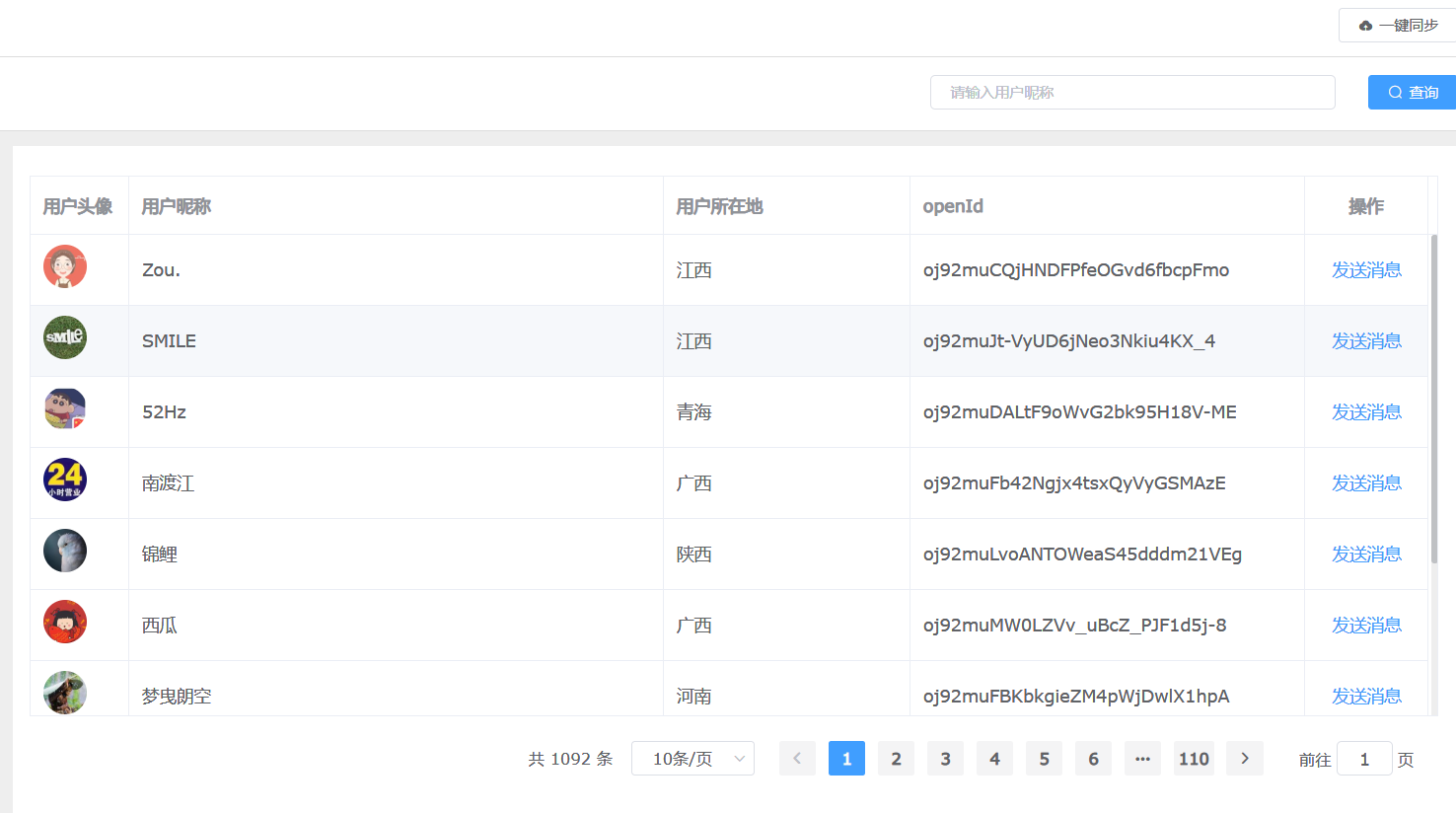Send message to user Zou.
Screen dimensions: 1456x813
(x=1366, y=270)
